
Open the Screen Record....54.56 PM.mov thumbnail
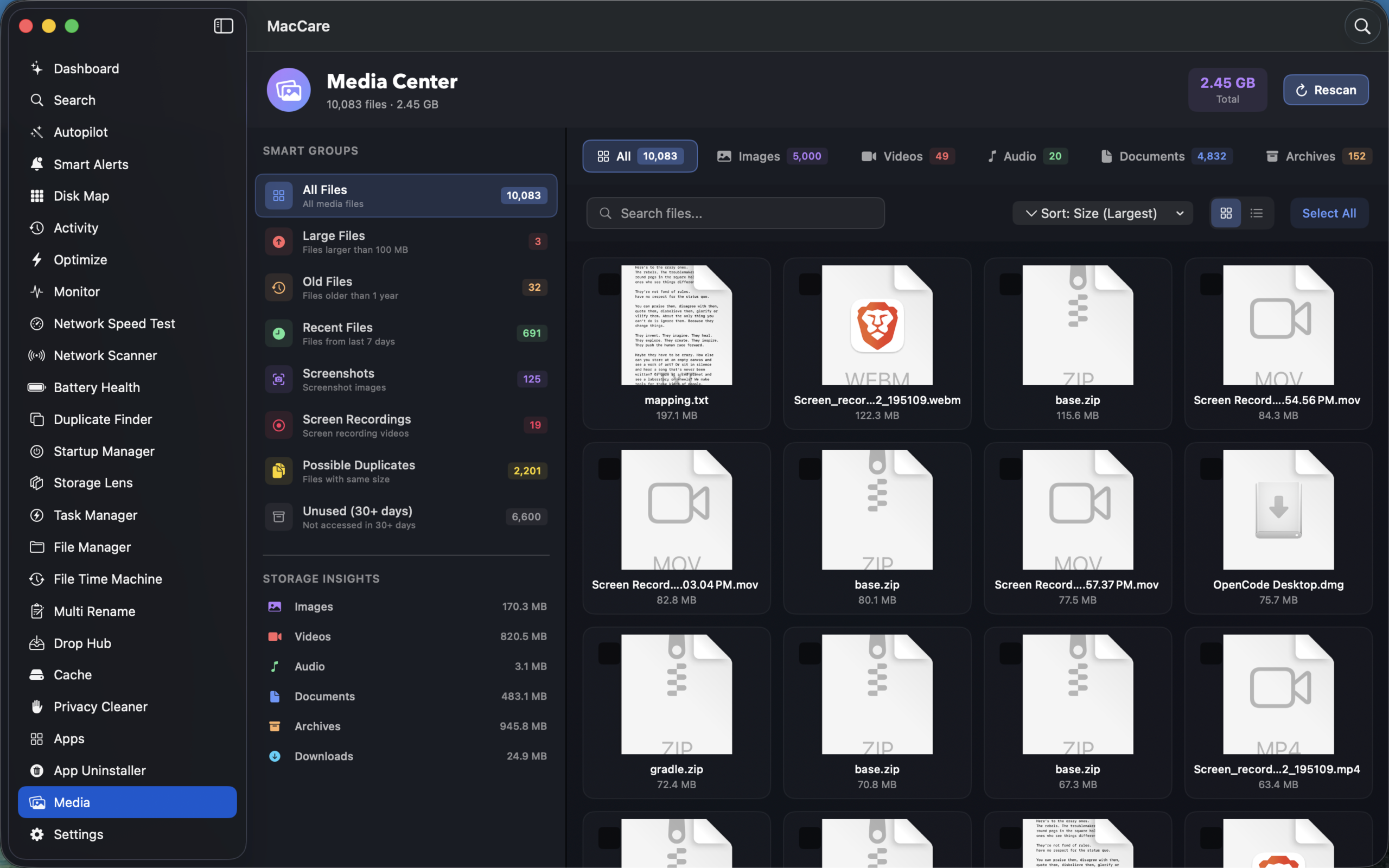click(x=1278, y=325)
